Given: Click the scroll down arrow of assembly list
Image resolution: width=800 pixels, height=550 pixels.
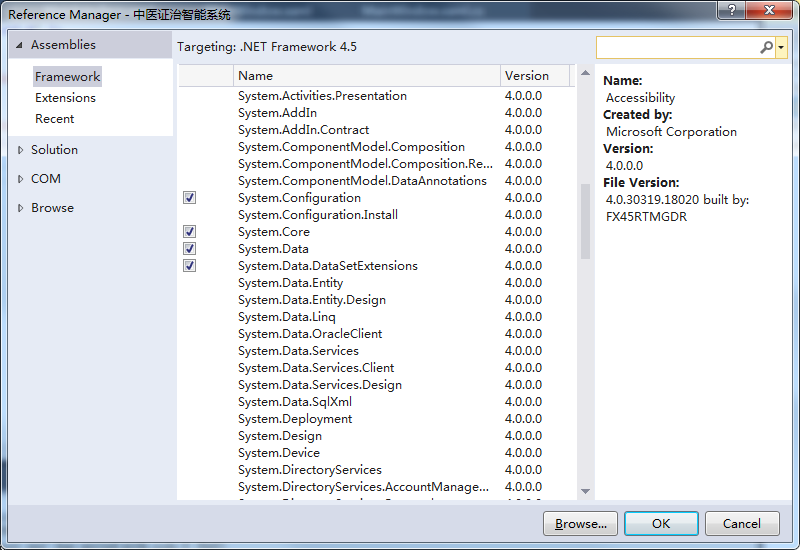Looking at the screenshot, I should (585, 491).
